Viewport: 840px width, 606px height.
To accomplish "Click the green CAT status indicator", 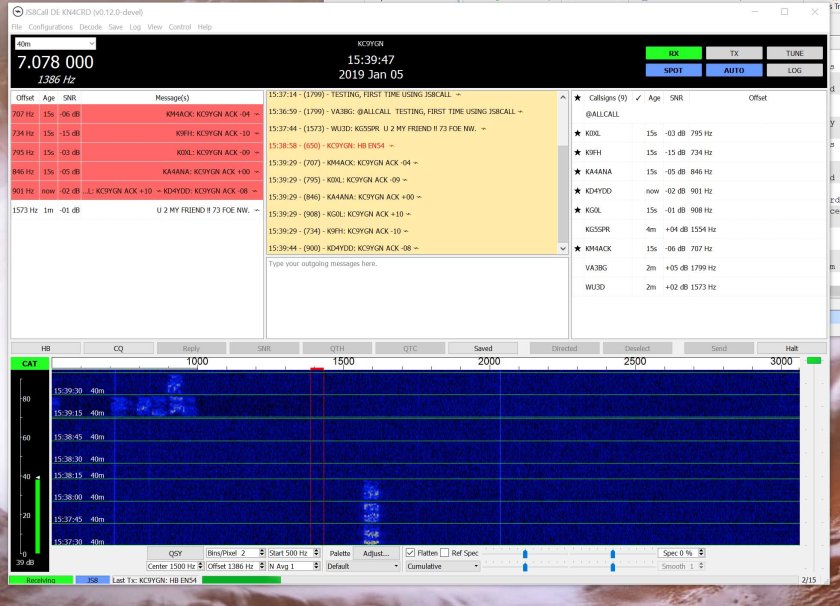I will pyautogui.click(x=30, y=364).
